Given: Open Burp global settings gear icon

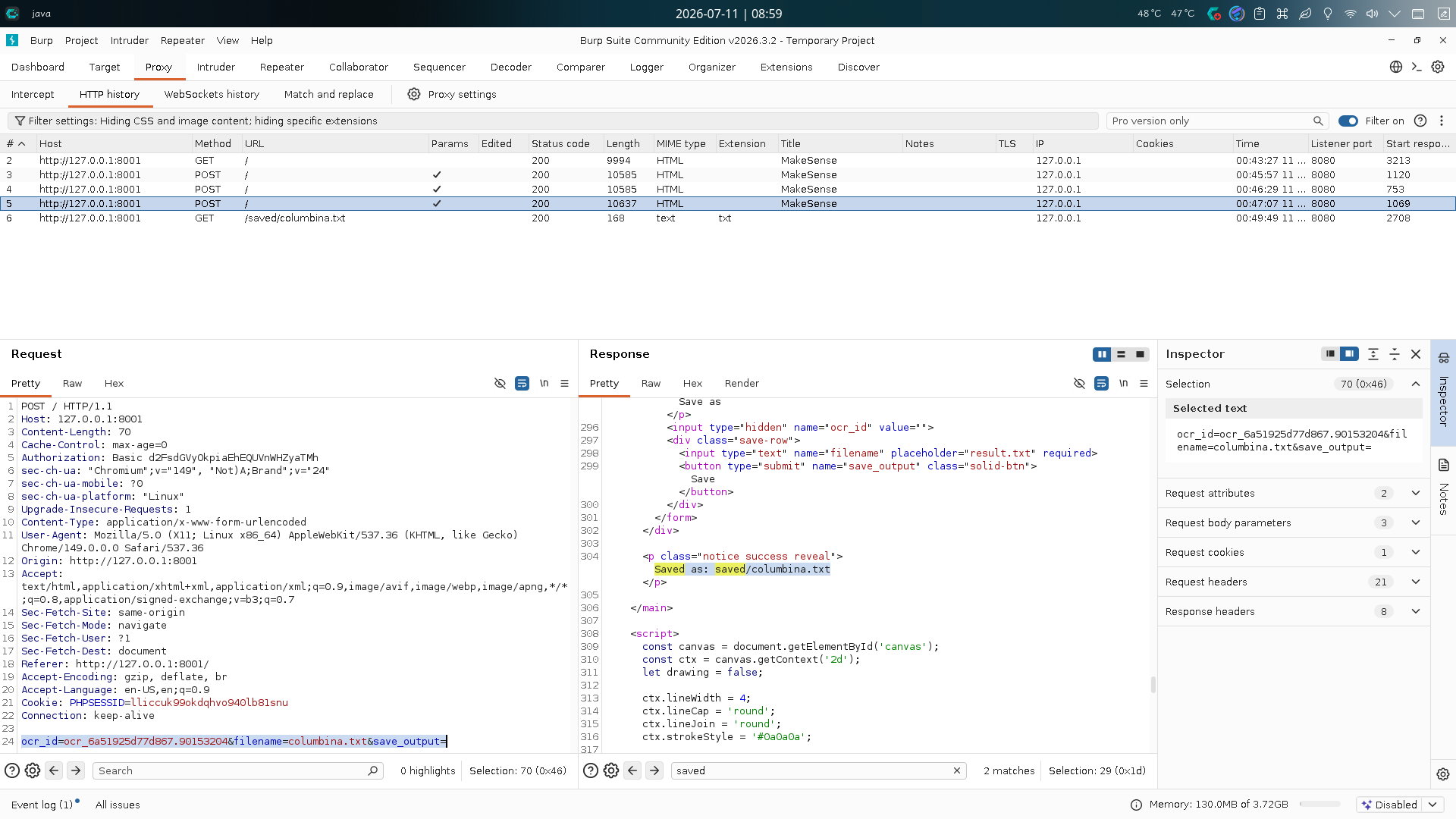Looking at the screenshot, I should 1438,67.
